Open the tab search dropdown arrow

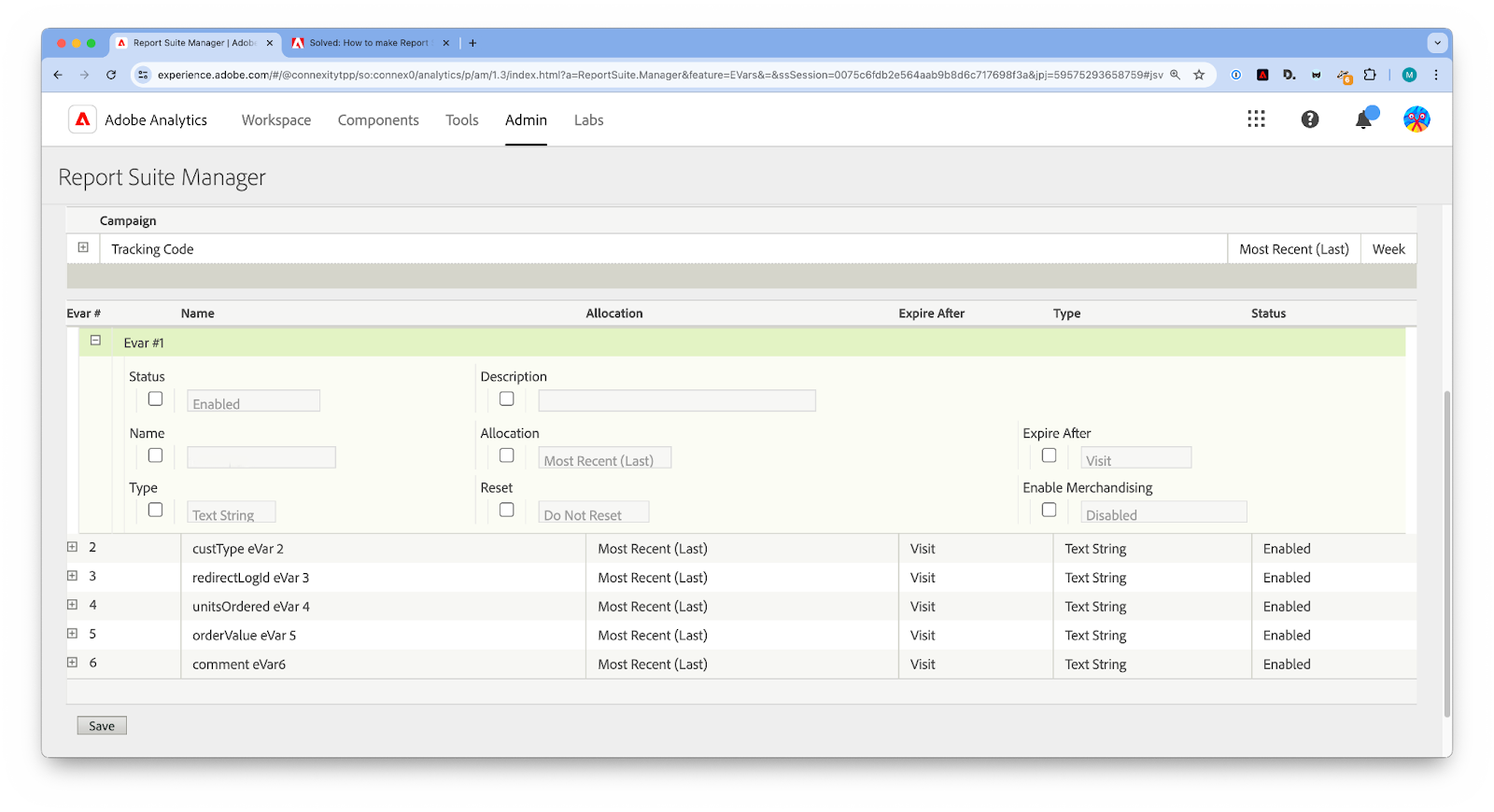[x=1437, y=43]
